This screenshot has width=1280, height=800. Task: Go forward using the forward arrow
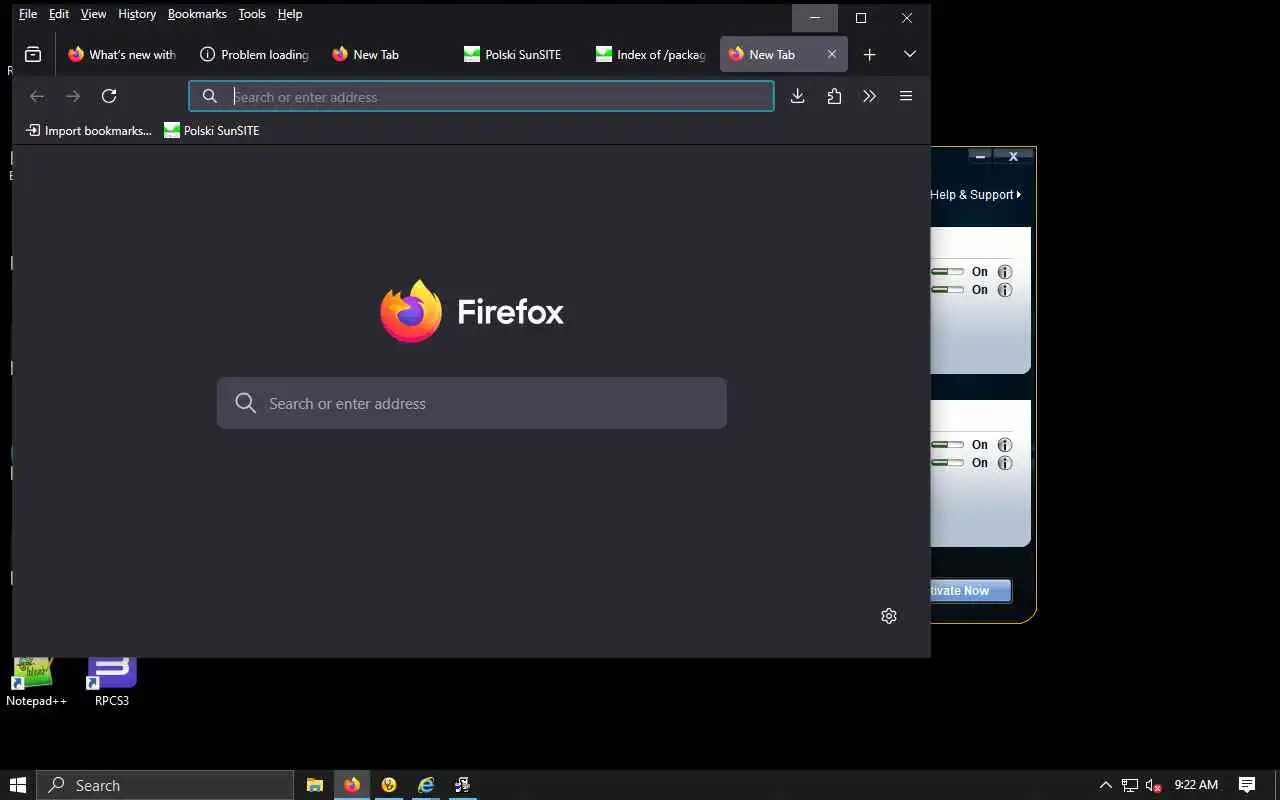pyautogui.click(x=73, y=96)
